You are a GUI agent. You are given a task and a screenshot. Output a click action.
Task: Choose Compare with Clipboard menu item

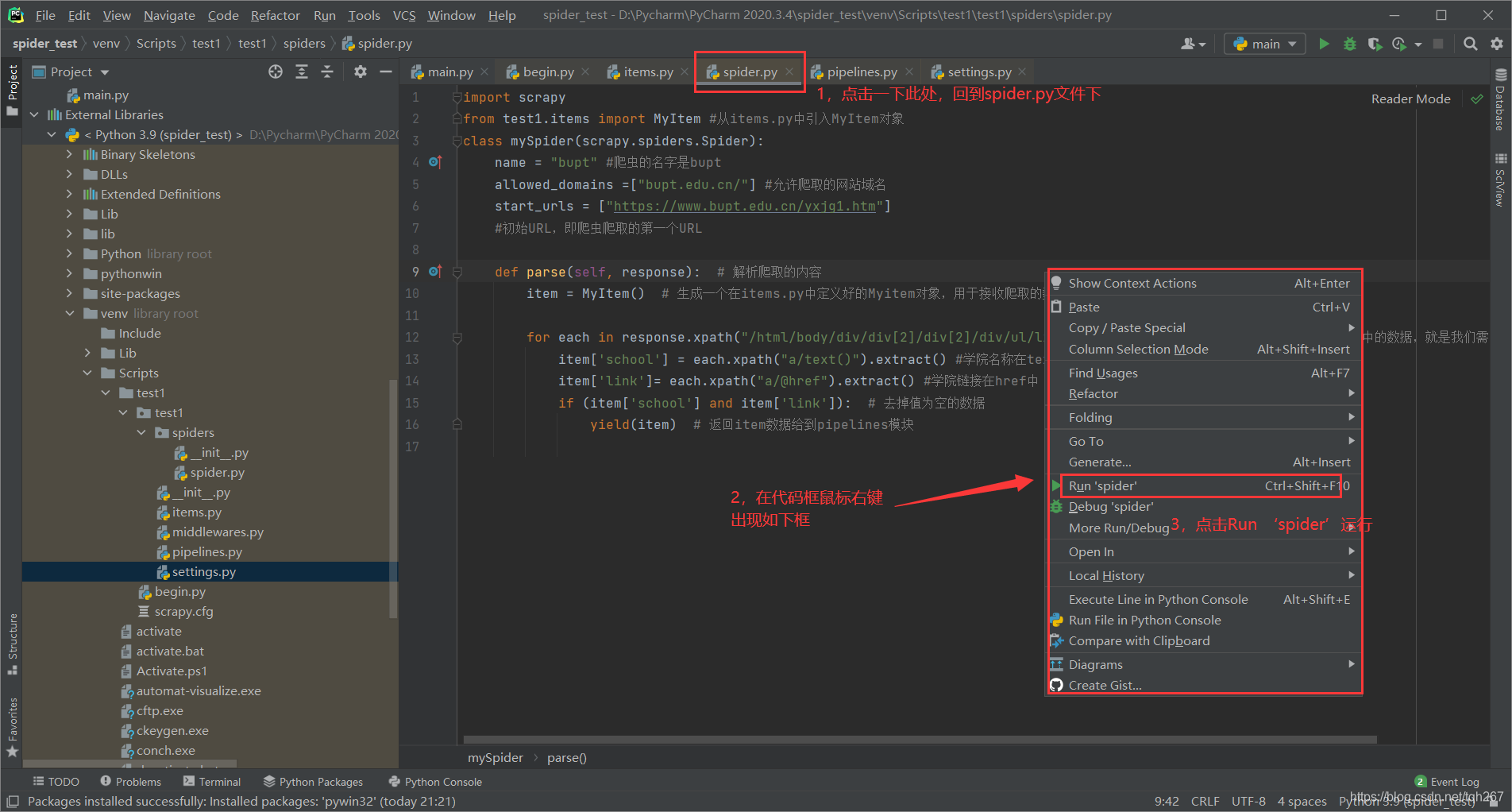coord(1205,640)
